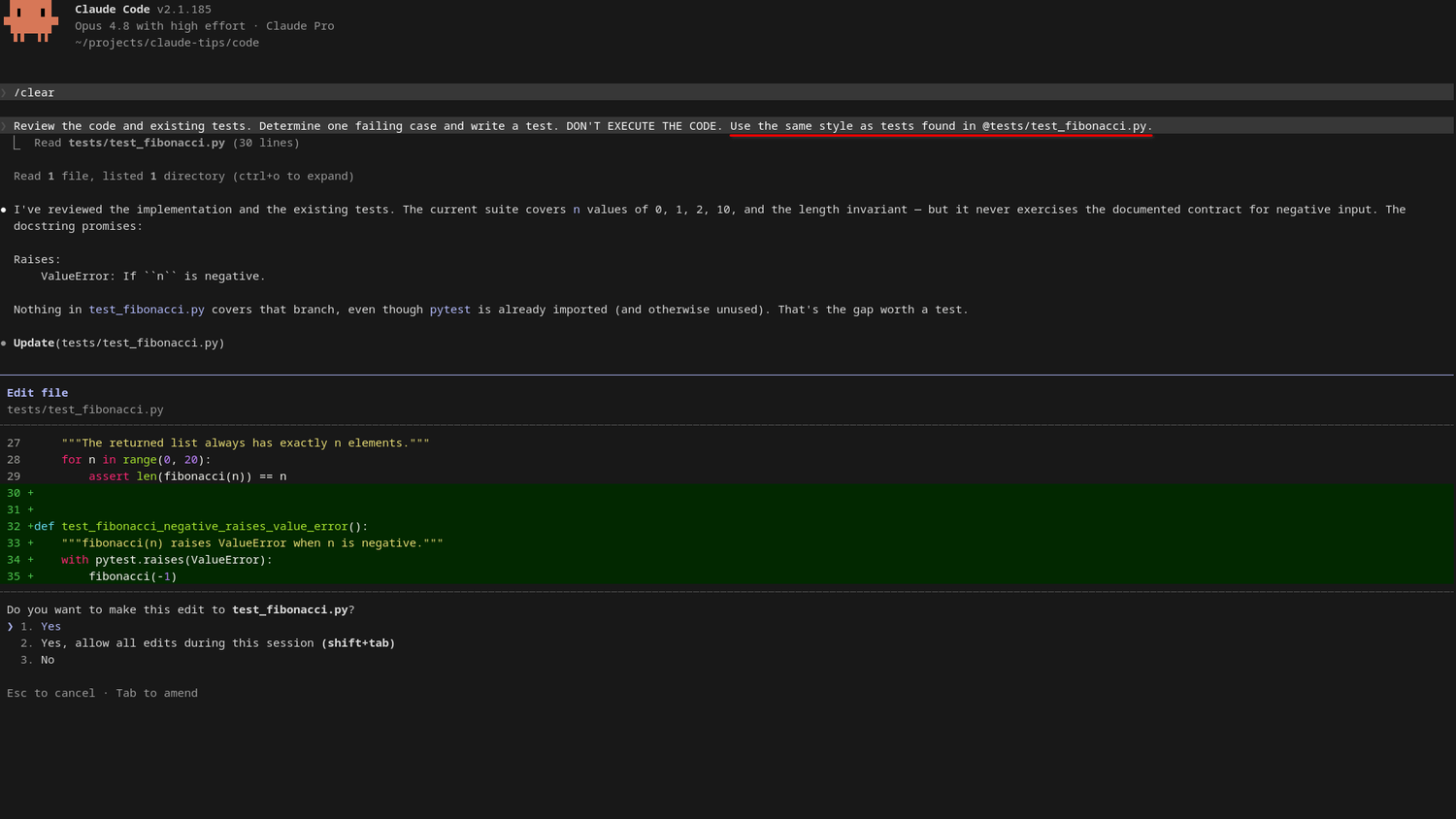Screen dimensions: 1456x819
Task: Click the Esc to cancel hint
Action: click(50, 693)
